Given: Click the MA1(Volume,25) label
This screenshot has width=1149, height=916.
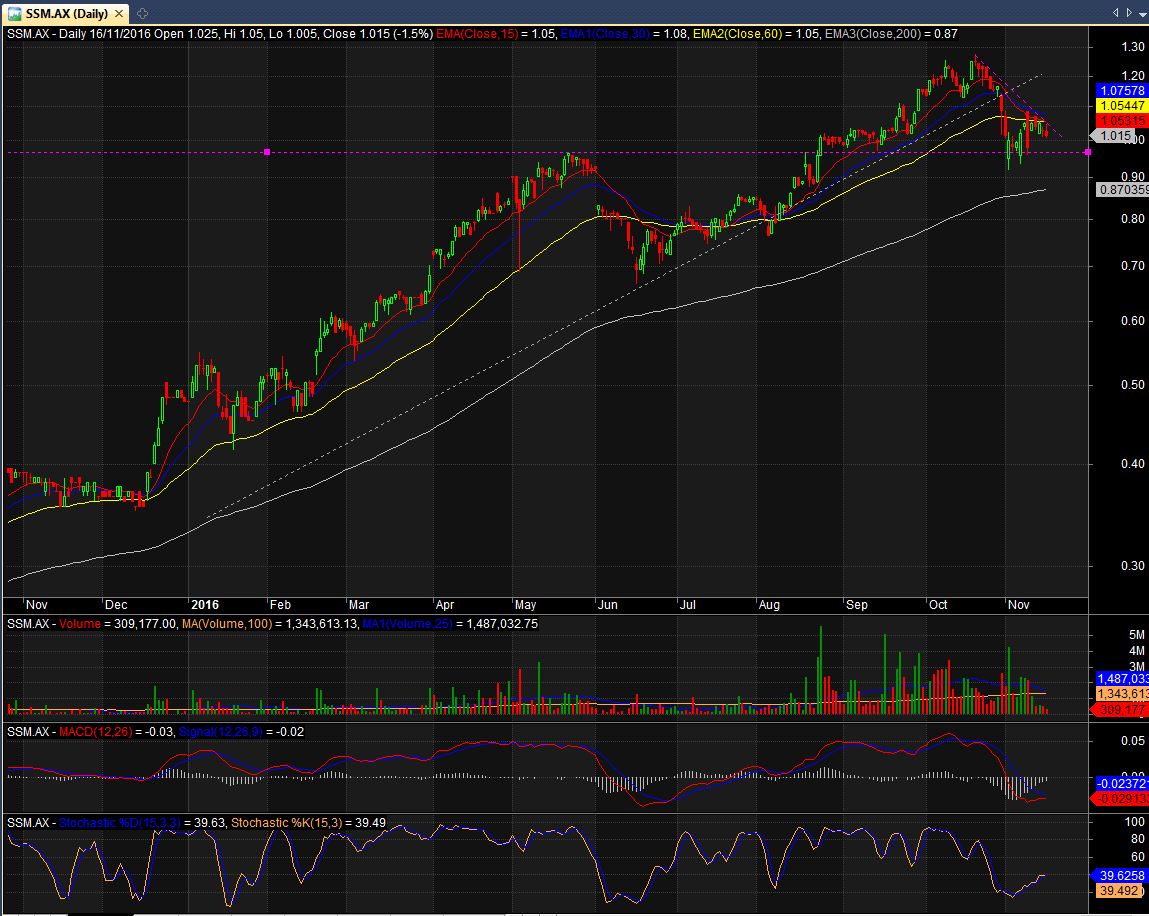Looking at the screenshot, I should click(x=407, y=624).
